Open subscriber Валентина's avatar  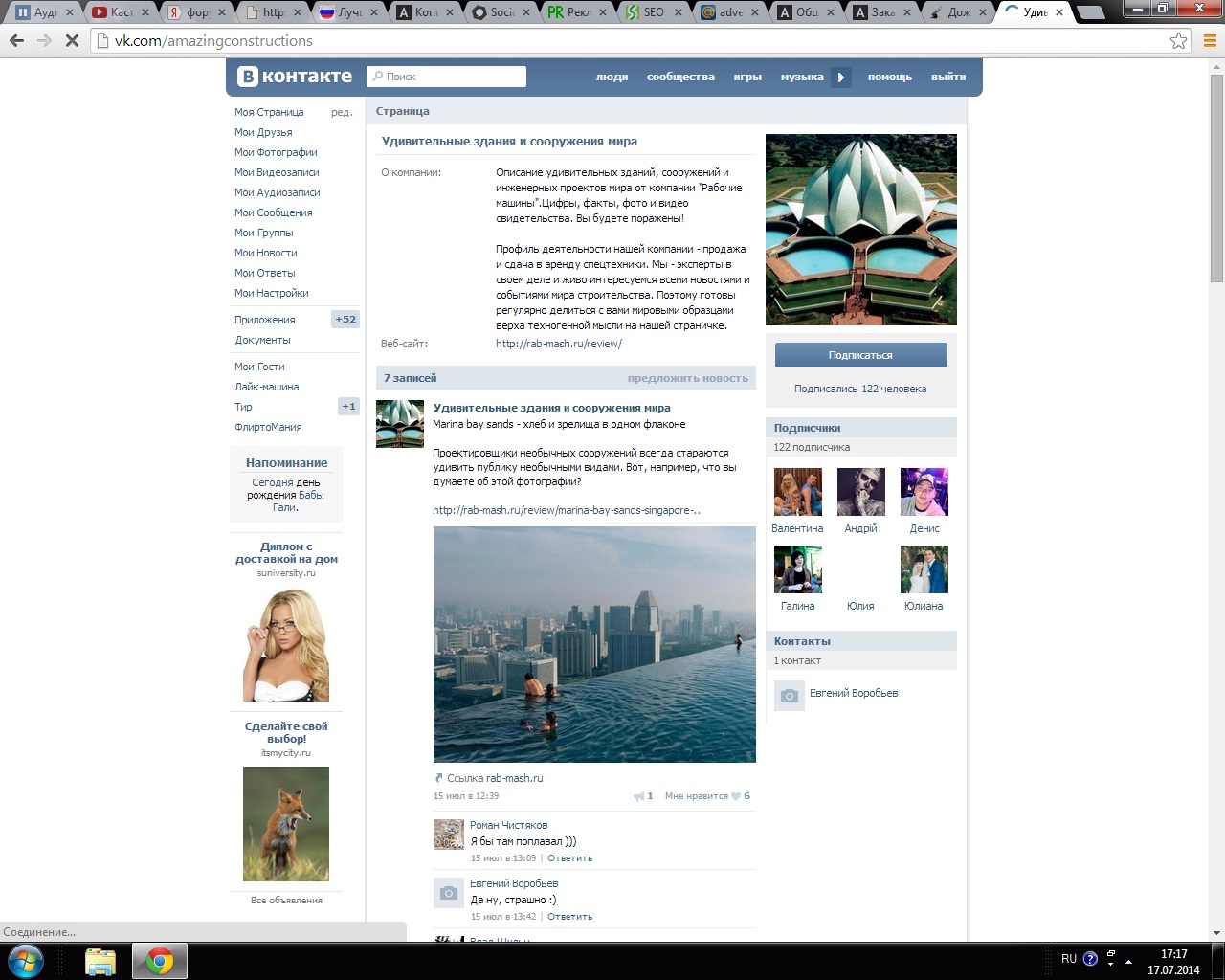click(798, 492)
